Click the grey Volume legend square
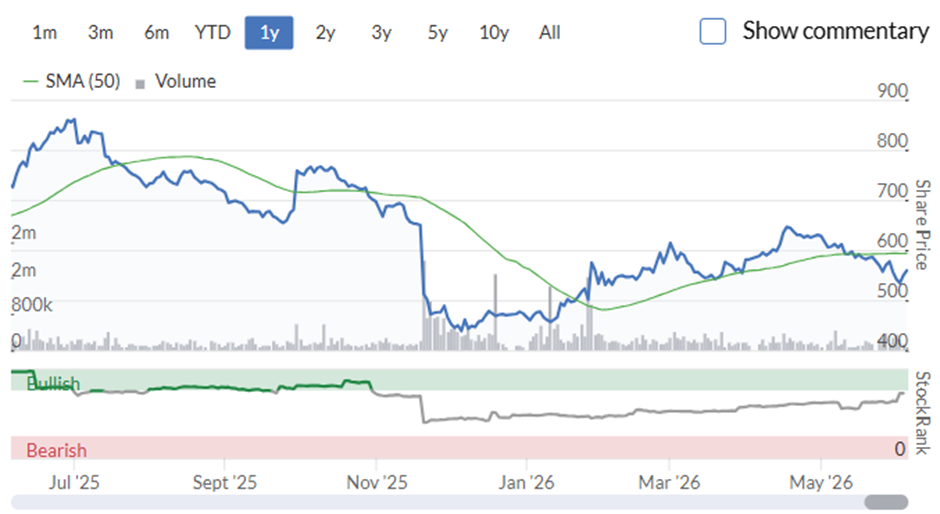This screenshot has width=940, height=514. click(140, 84)
